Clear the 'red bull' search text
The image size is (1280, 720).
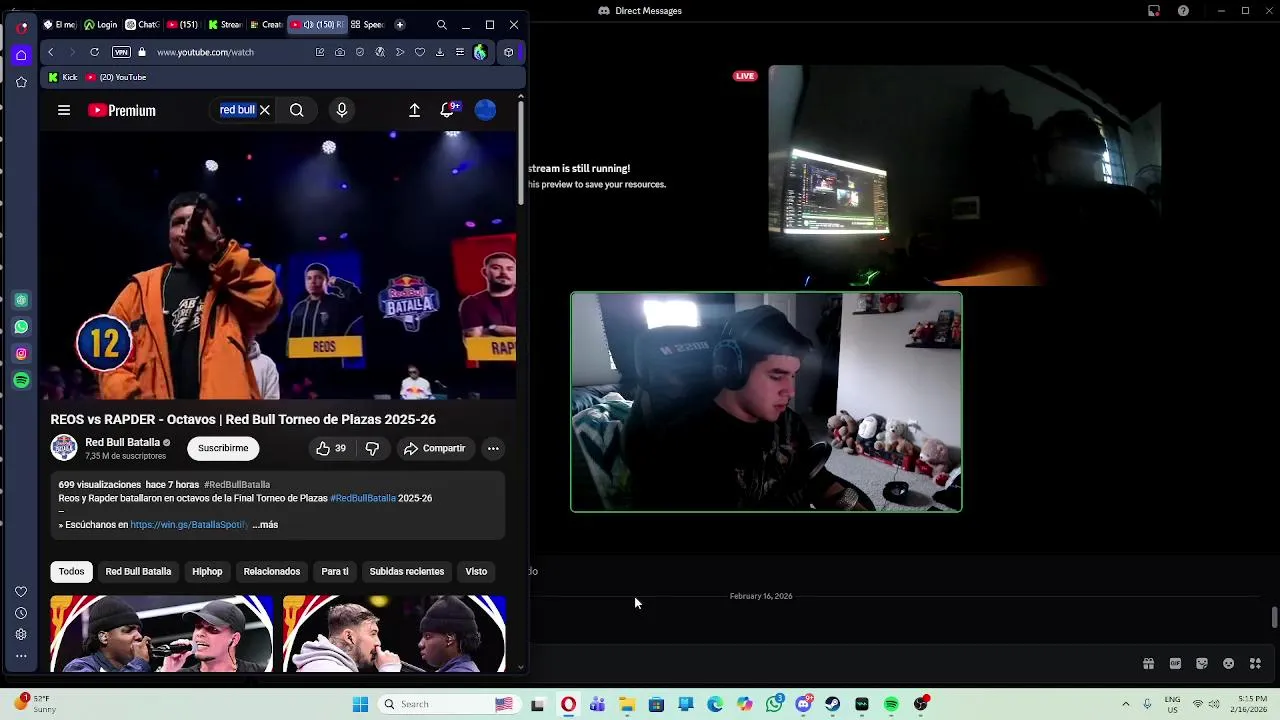265,110
